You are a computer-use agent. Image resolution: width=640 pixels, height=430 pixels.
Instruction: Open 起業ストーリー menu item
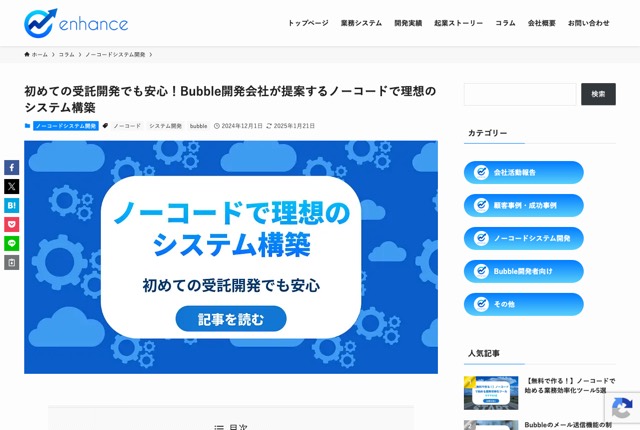click(458, 23)
